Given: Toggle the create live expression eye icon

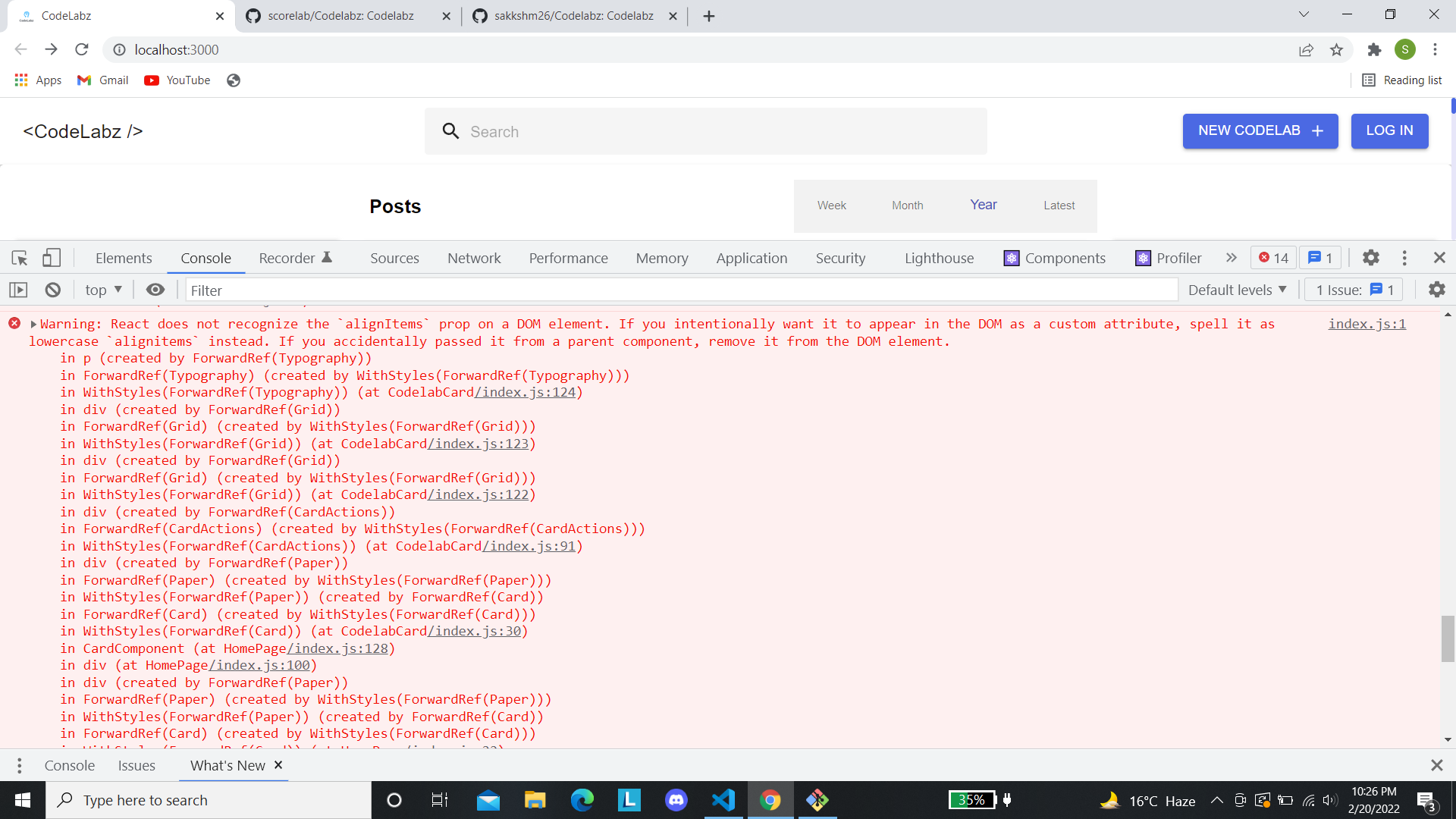Looking at the screenshot, I should [x=155, y=290].
